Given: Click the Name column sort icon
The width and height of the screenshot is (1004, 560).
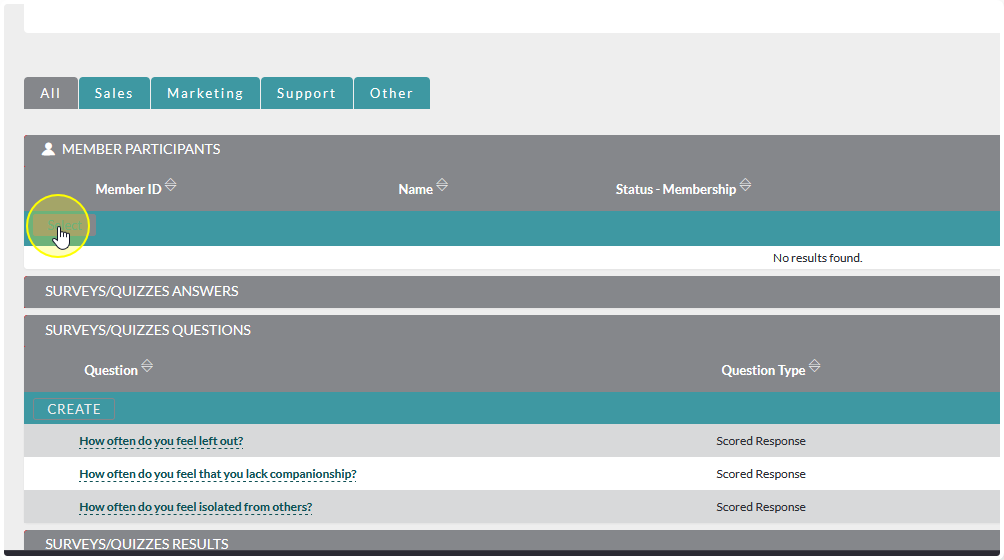Looking at the screenshot, I should 442,186.
